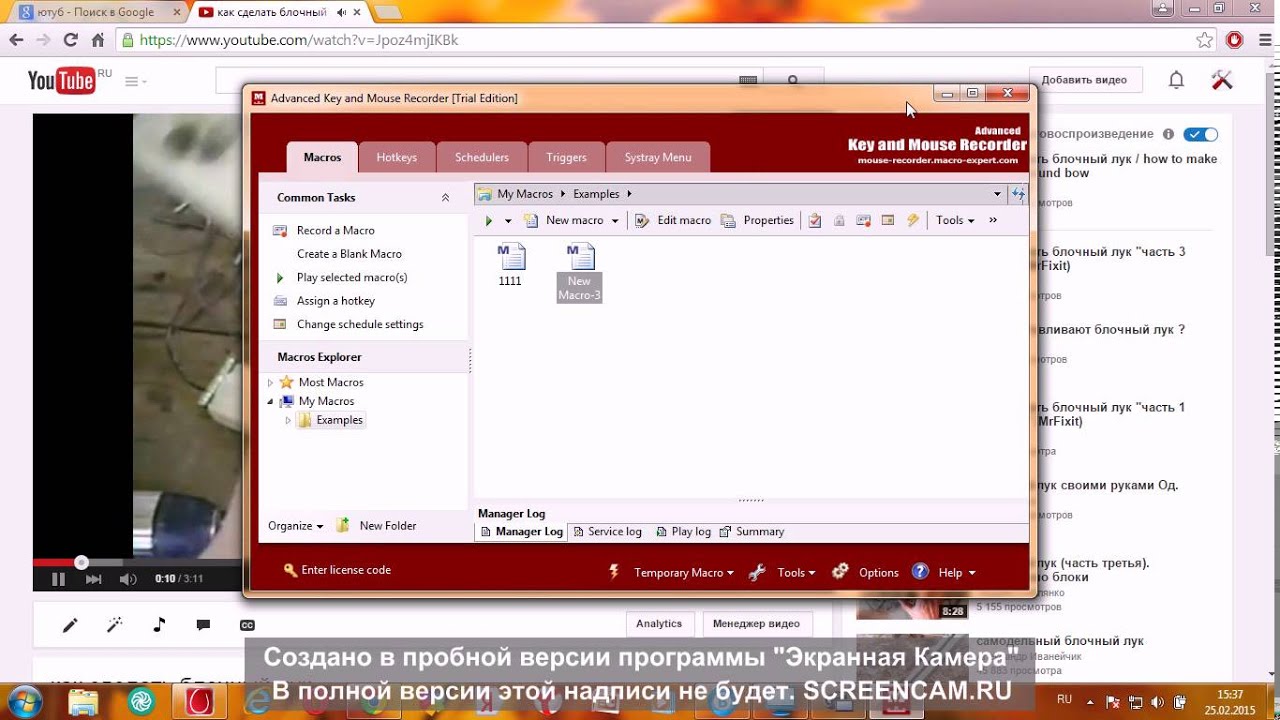Open the Temporary Macro menu
1280x720 pixels.
coord(672,572)
